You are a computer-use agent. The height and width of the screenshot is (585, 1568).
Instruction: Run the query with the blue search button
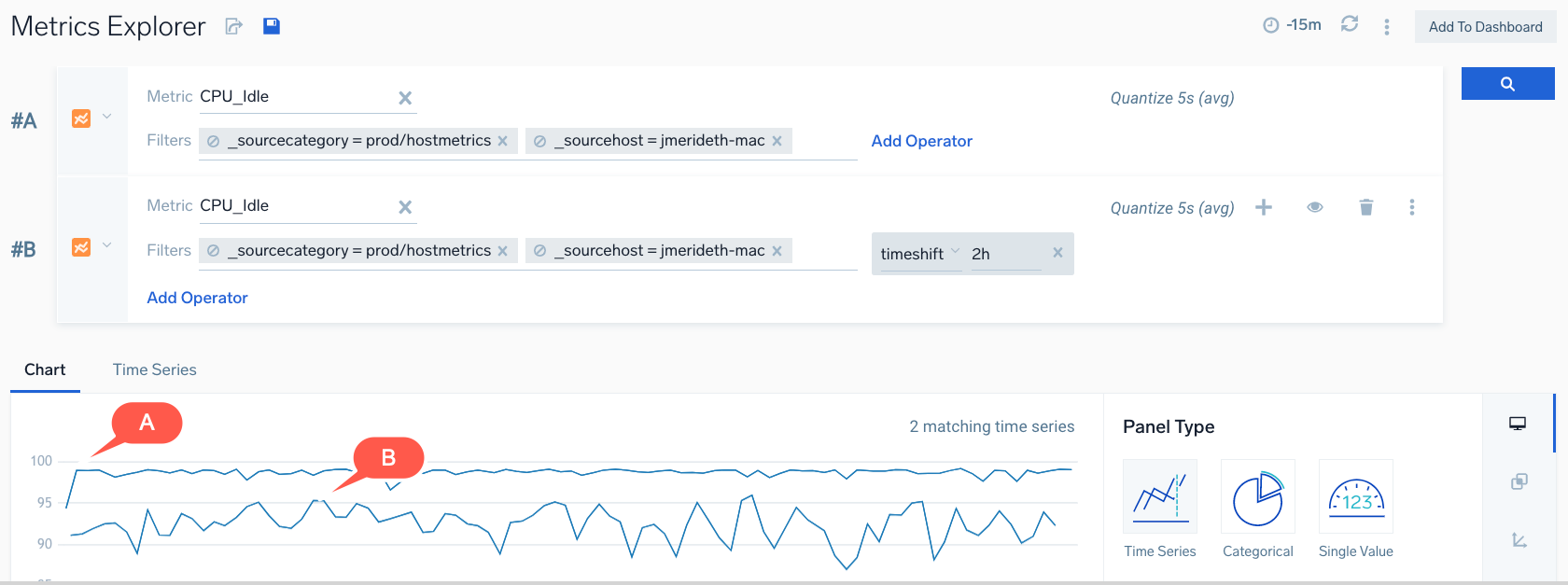(x=1507, y=84)
